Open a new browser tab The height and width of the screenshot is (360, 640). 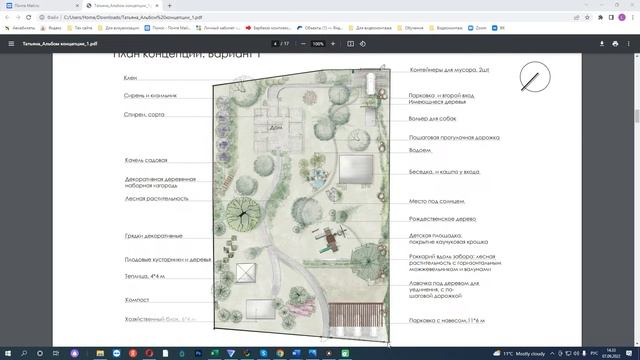point(169,6)
